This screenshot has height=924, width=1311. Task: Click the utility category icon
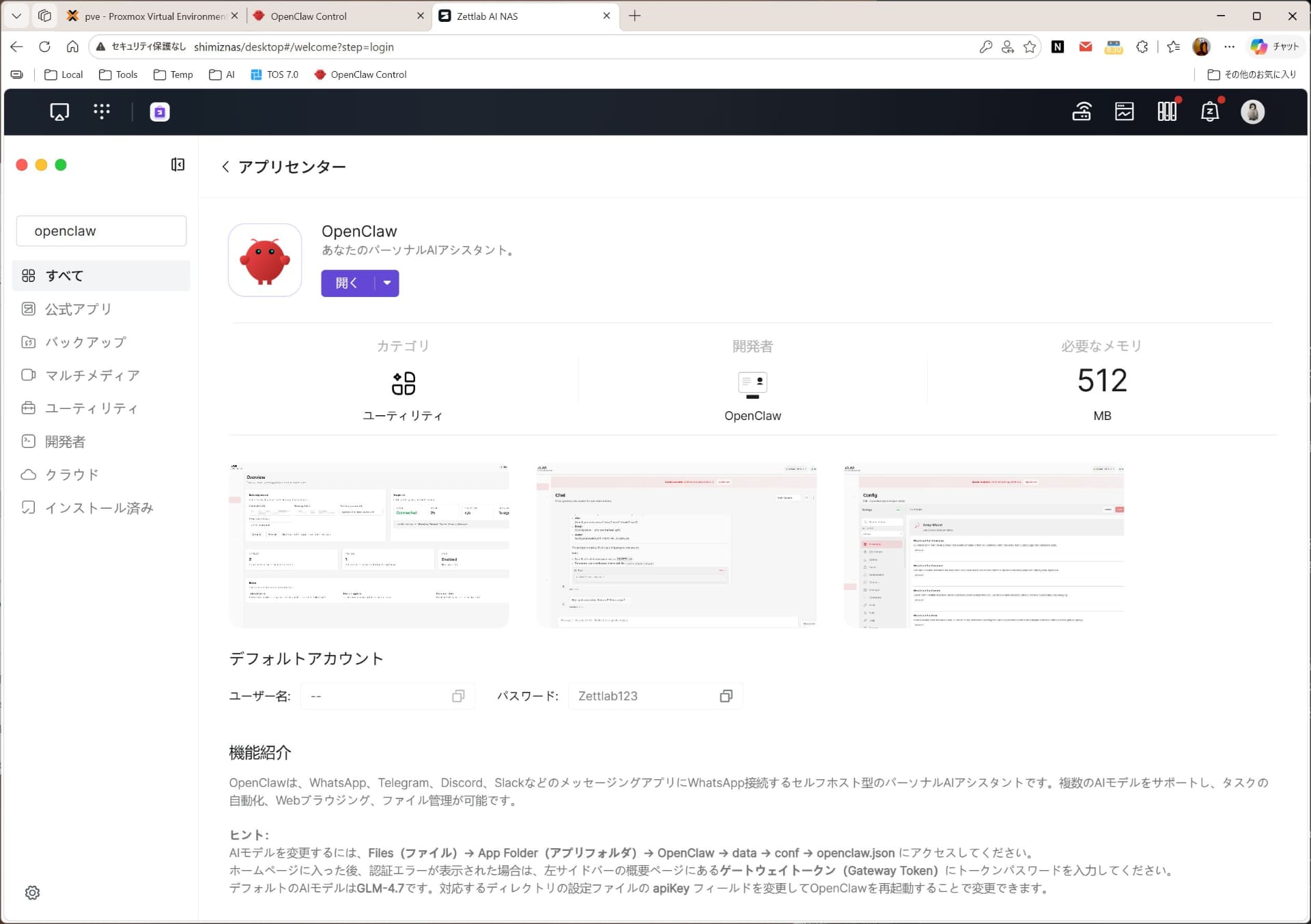click(x=403, y=383)
